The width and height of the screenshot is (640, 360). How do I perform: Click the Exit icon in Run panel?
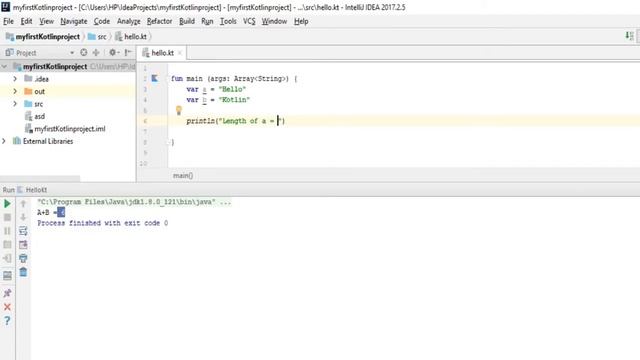[7, 258]
